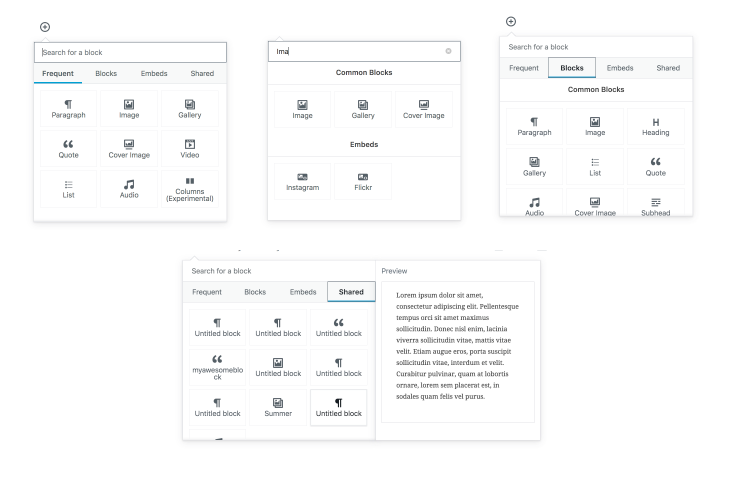Screen dimensions: 742x482
Task: Insert the Video block
Action: tap(190, 149)
